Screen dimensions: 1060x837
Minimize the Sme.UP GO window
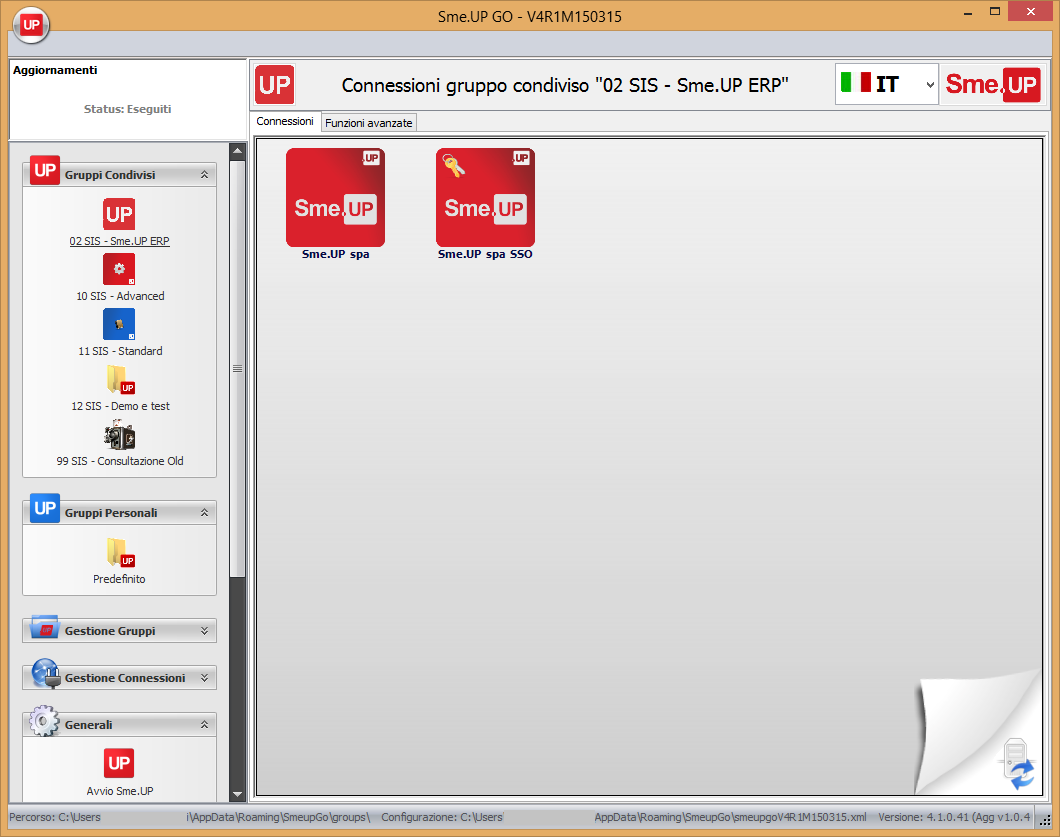point(967,12)
